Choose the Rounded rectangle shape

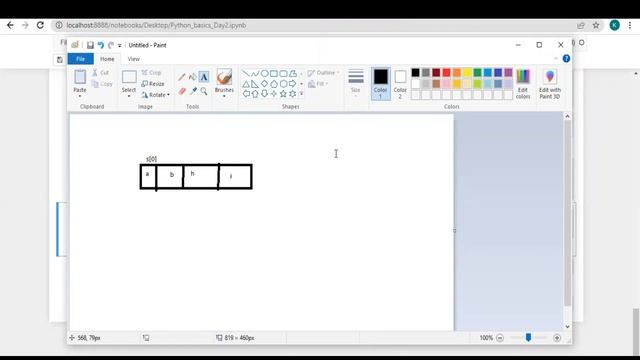pos(283,73)
